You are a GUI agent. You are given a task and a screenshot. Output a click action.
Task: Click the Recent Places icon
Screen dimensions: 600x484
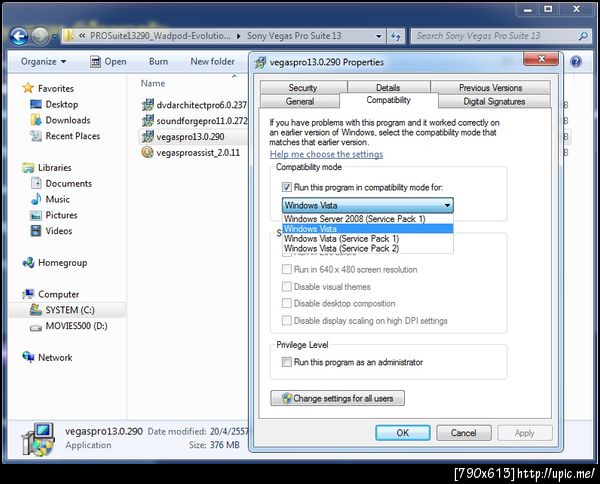[36, 136]
